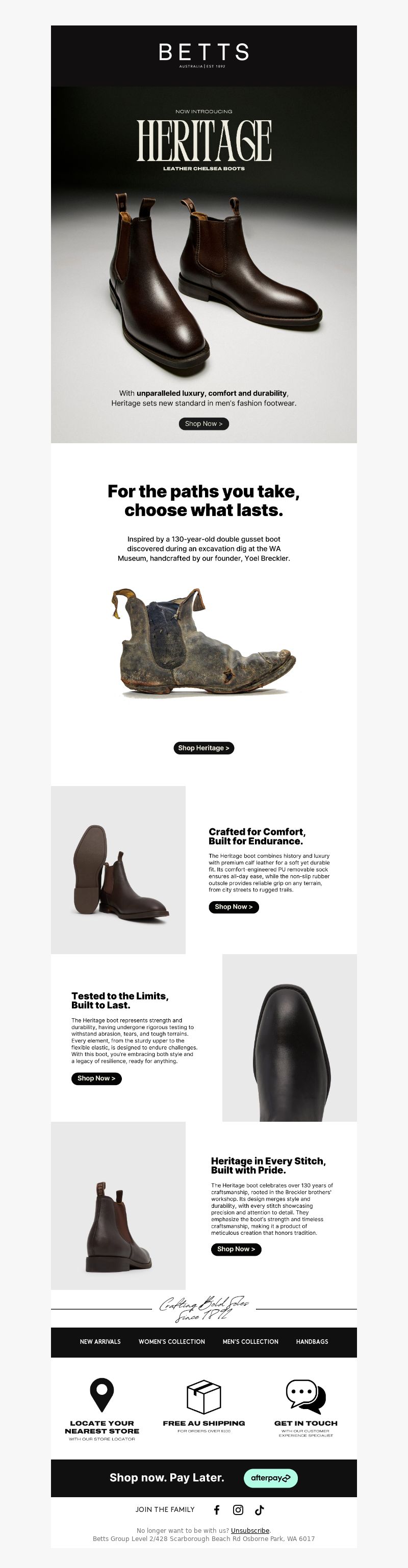Click Shop Now under Heritage in Every Stitch
408x1568 pixels.
tap(236, 1249)
